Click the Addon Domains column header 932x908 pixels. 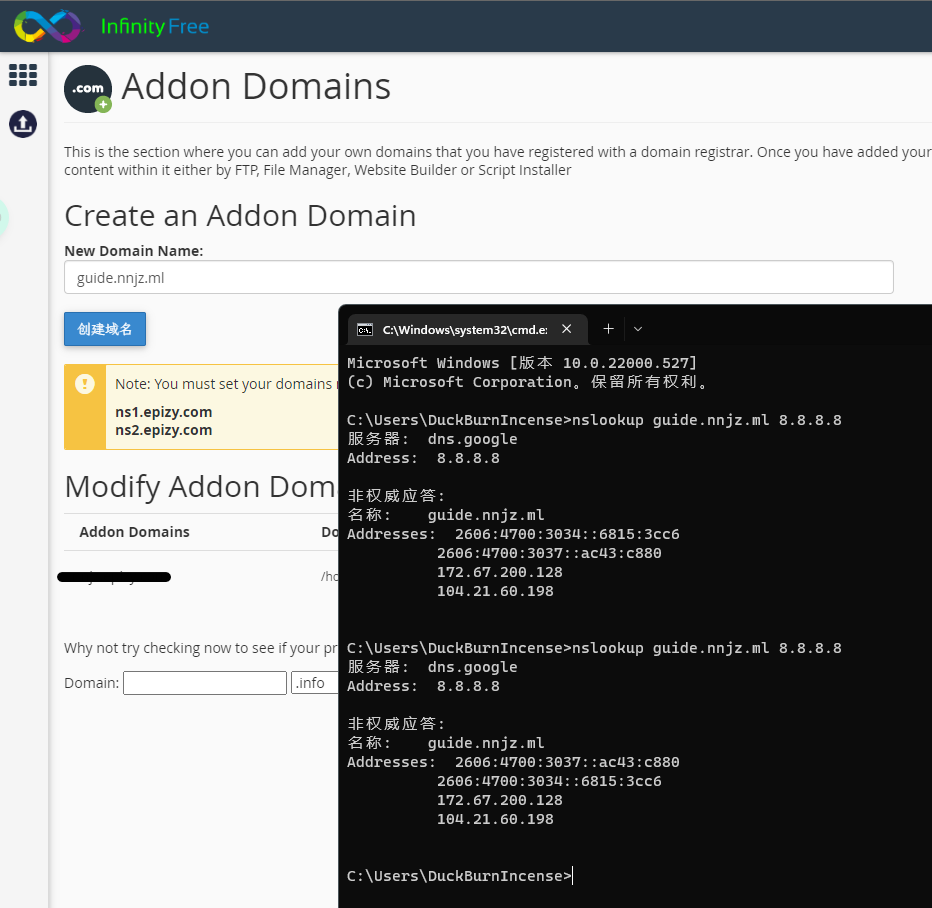[x=134, y=532]
